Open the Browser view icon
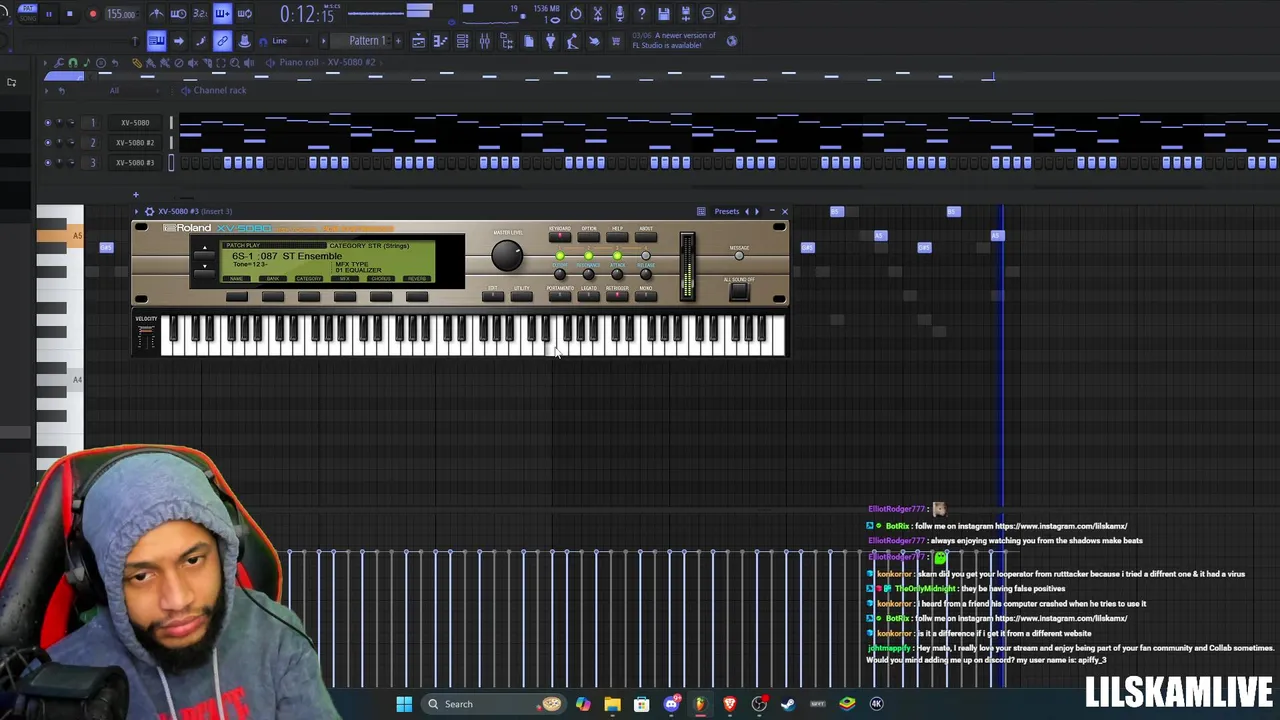This screenshot has width=1280, height=720. tap(507, 41)
